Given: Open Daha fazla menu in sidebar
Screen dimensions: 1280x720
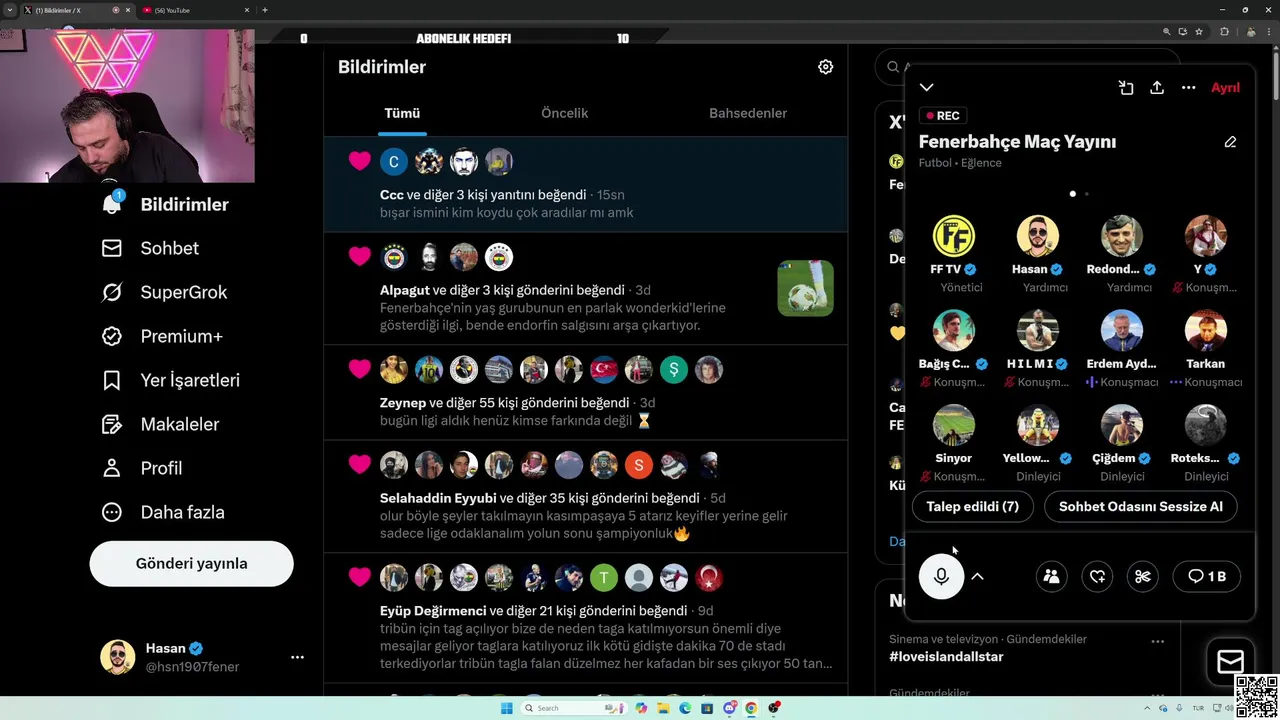Looking at the screenshot, I should (163, 512).
